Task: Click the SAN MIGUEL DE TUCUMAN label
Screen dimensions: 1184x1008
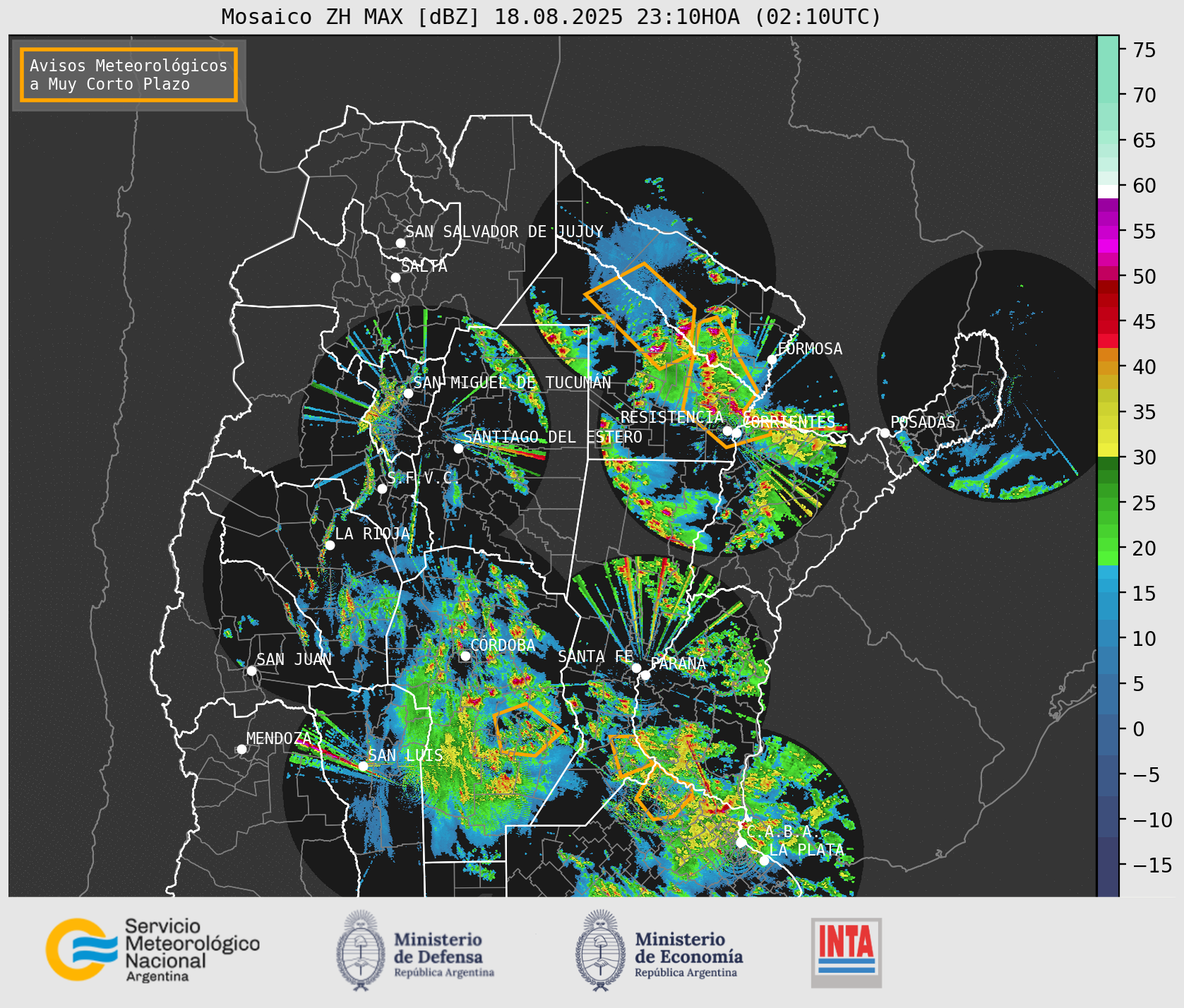Action: (512, 383)
